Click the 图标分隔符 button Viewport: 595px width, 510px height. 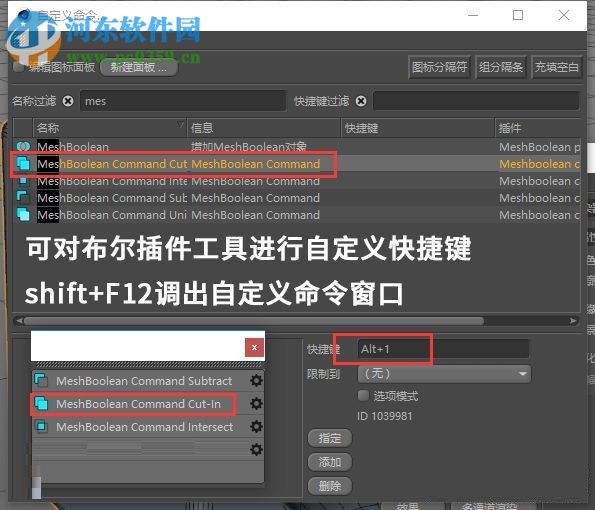pos(439,67)
